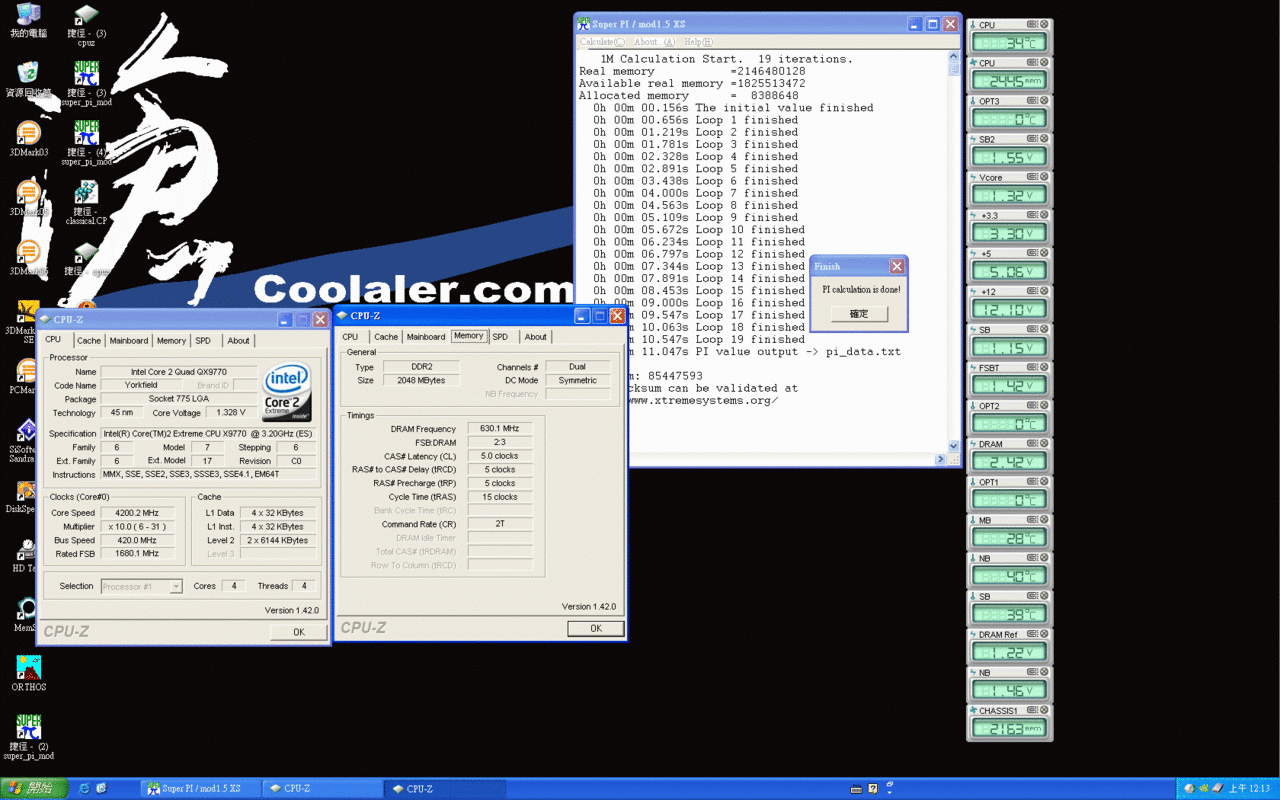Open settings icon on DRAM voltage widget
This screenshot has height=800, width=1280.
[1032, 444]
